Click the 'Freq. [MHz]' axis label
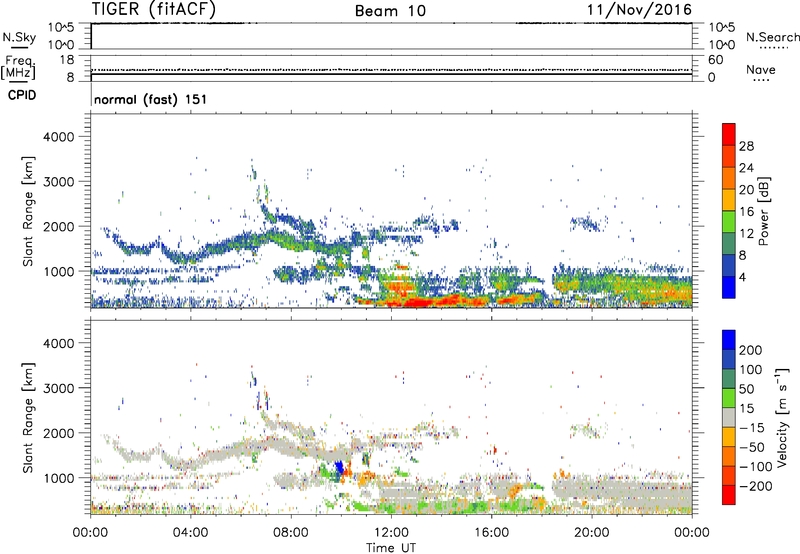This screenshot has width=800, height=554. coord(18,68)
